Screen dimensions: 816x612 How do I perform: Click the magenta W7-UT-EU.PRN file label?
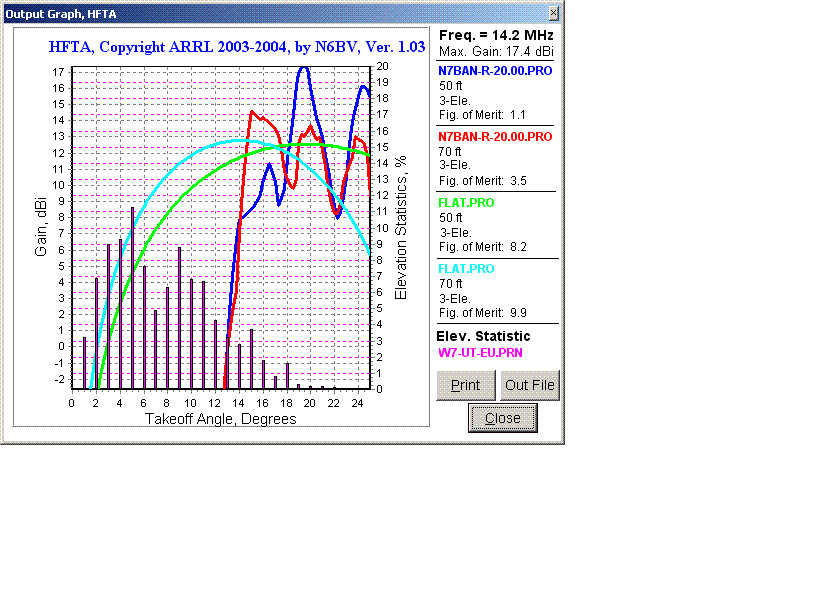click(480, 353)
